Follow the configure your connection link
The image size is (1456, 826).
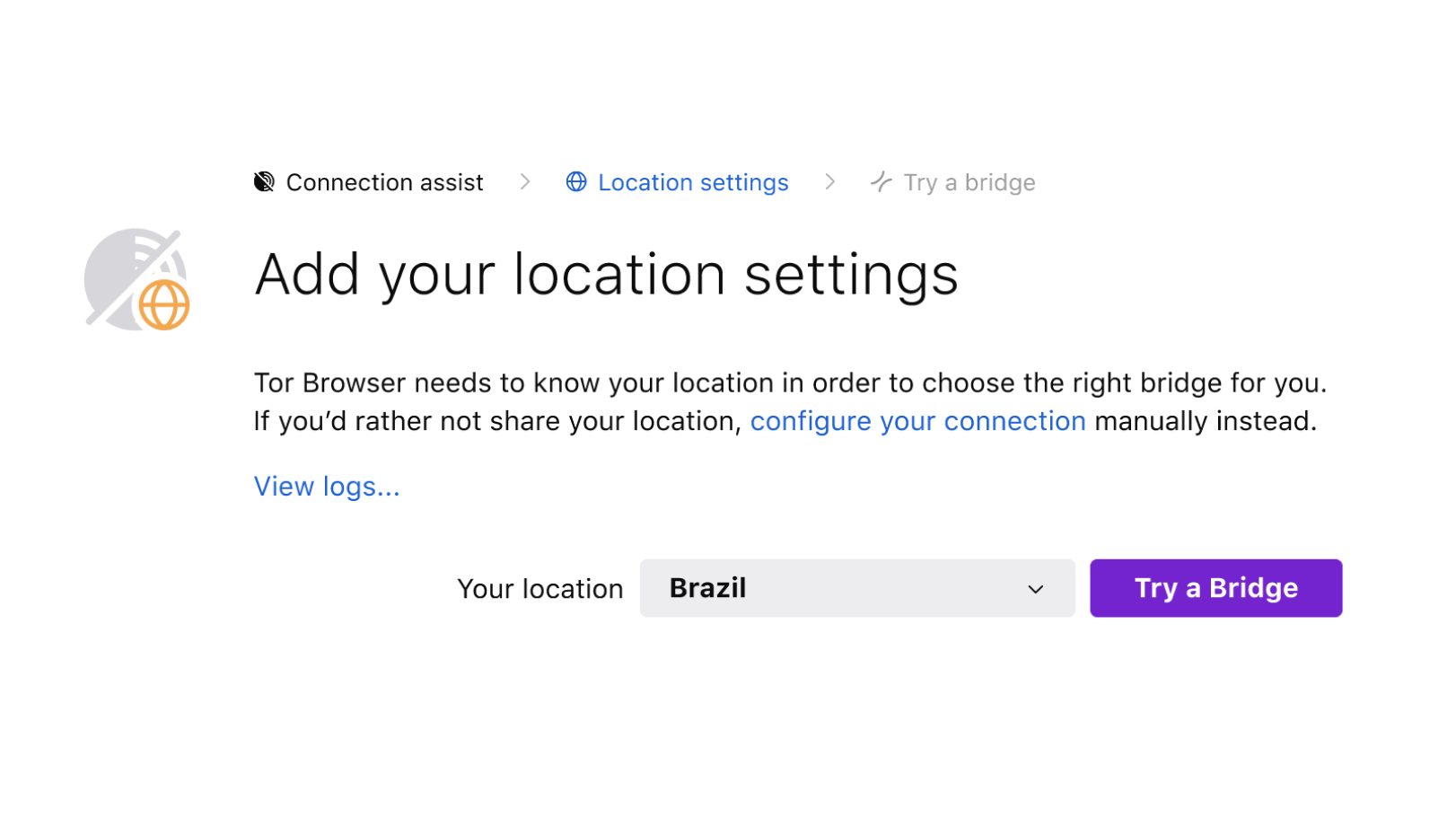coord(917,421)
